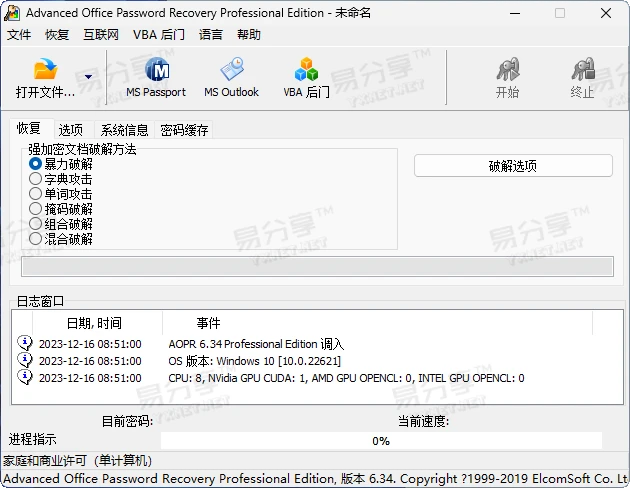Open the 帮助 menu
Image resolution: width=630 pixels, height=488 pixels.
[x=249, y=35]
